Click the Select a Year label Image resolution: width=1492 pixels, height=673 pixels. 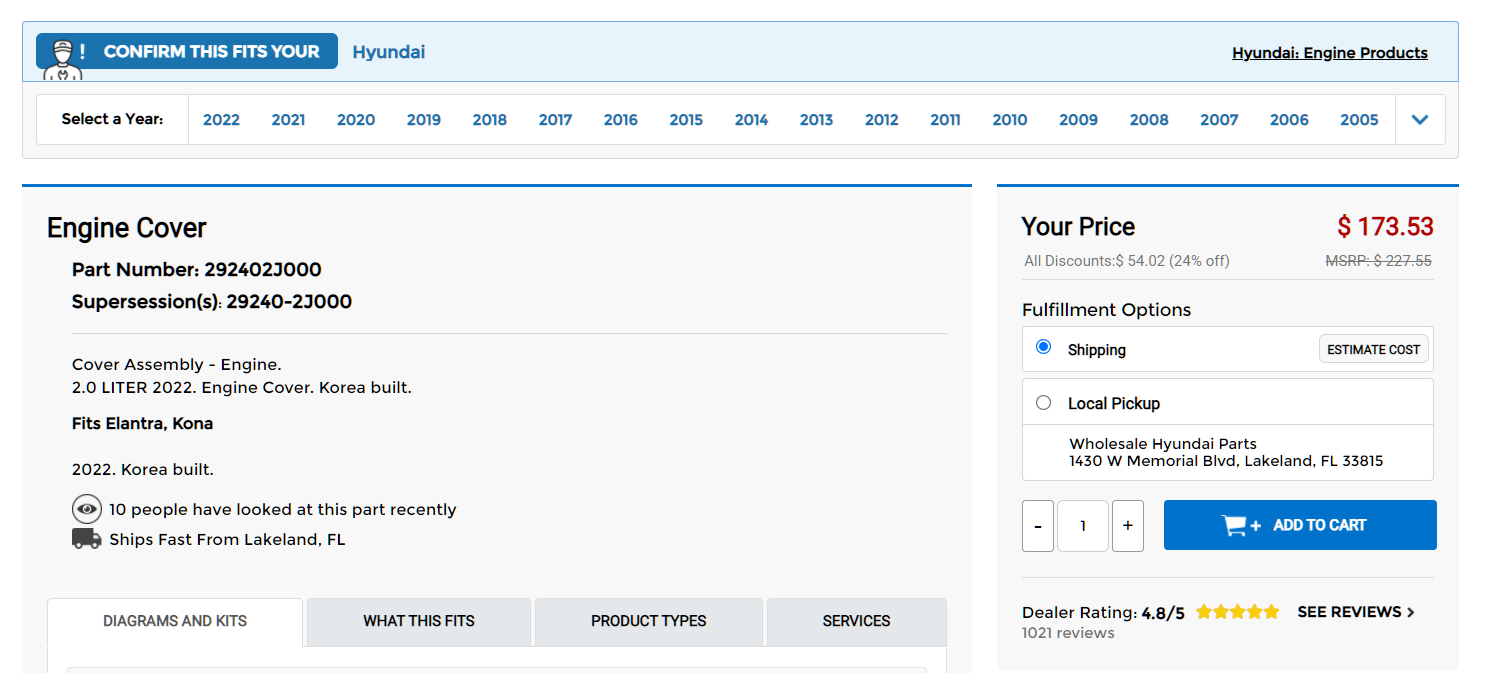click(112, 119)
